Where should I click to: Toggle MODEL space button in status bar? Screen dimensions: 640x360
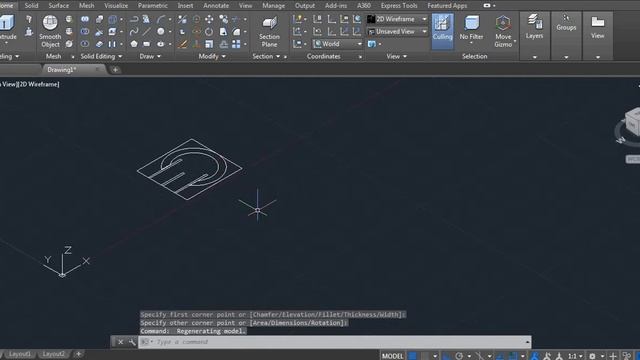point(393,356)
